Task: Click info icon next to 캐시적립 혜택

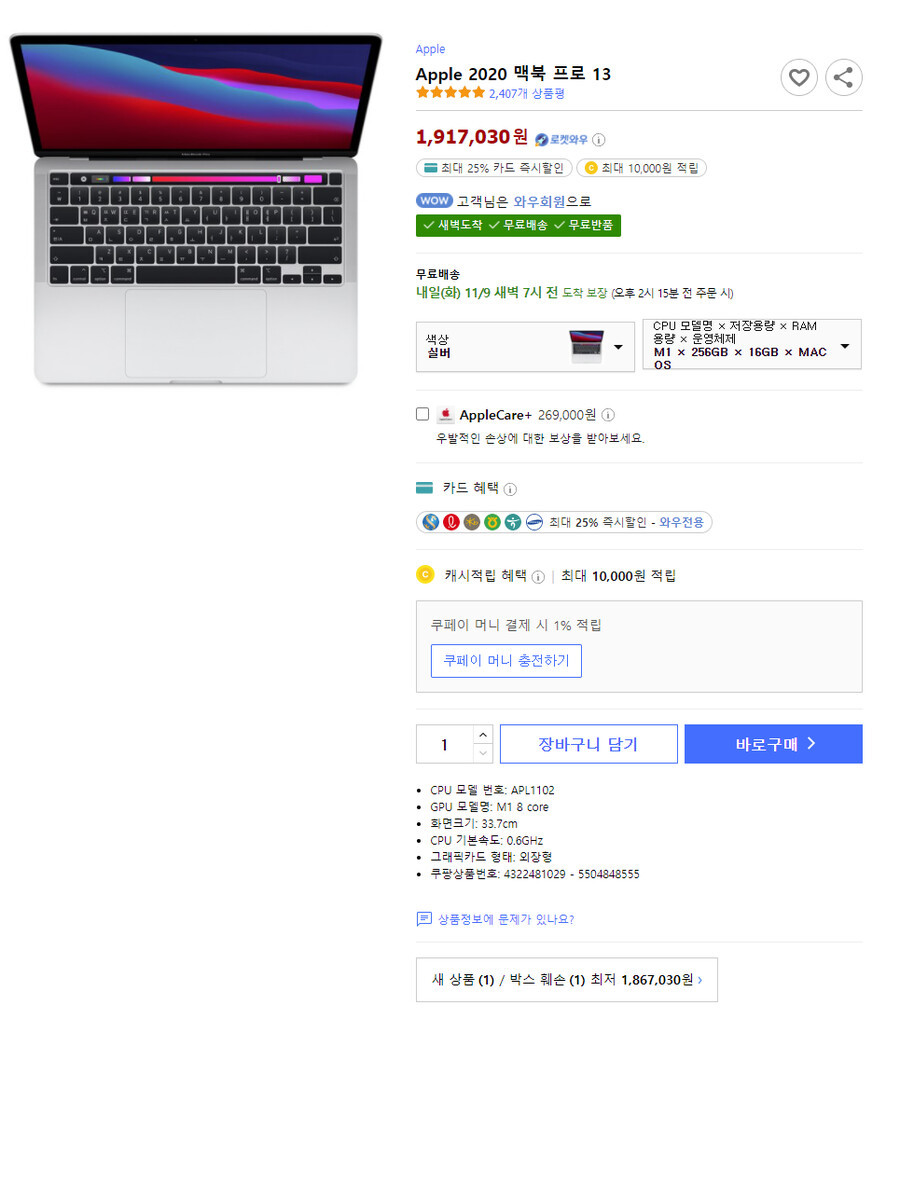Action: pyautogui.click(x=538, y=577)
